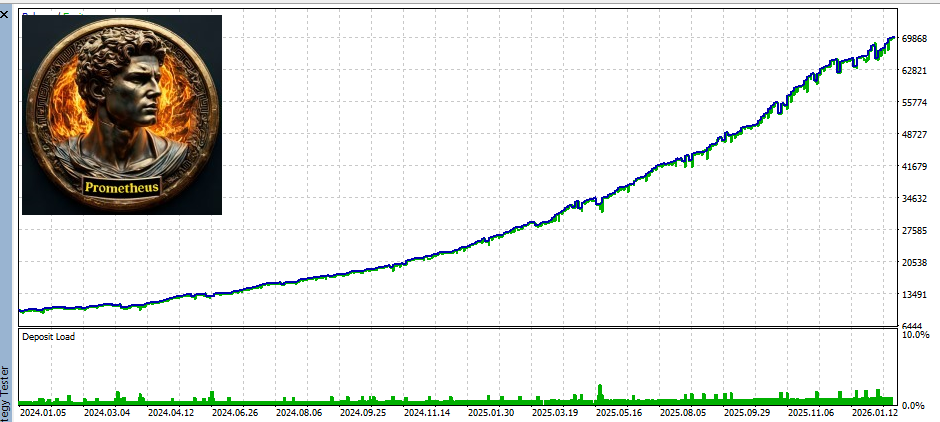The width and height of the screenshot is (940, 422).
Task: Click the 62821 value on the balance axis
Action: tap(915, 70)
